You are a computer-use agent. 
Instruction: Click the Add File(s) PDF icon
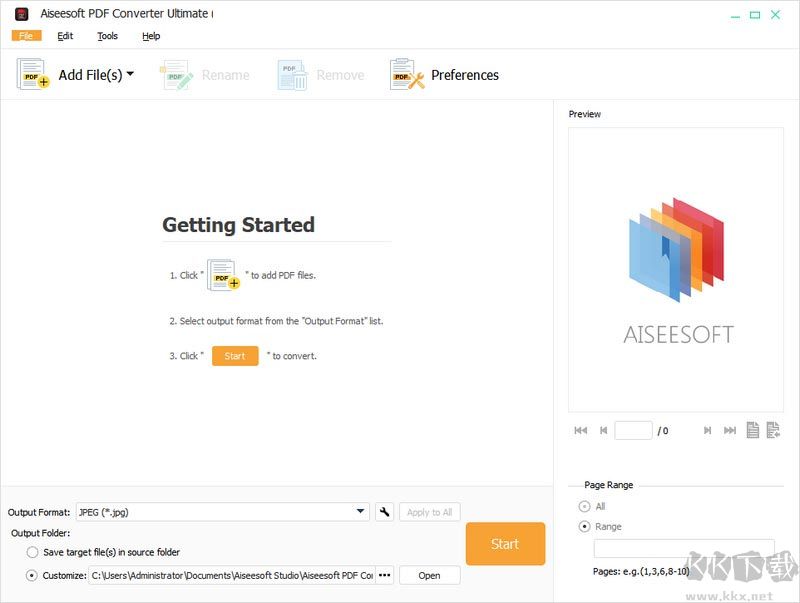coord(32,75)
